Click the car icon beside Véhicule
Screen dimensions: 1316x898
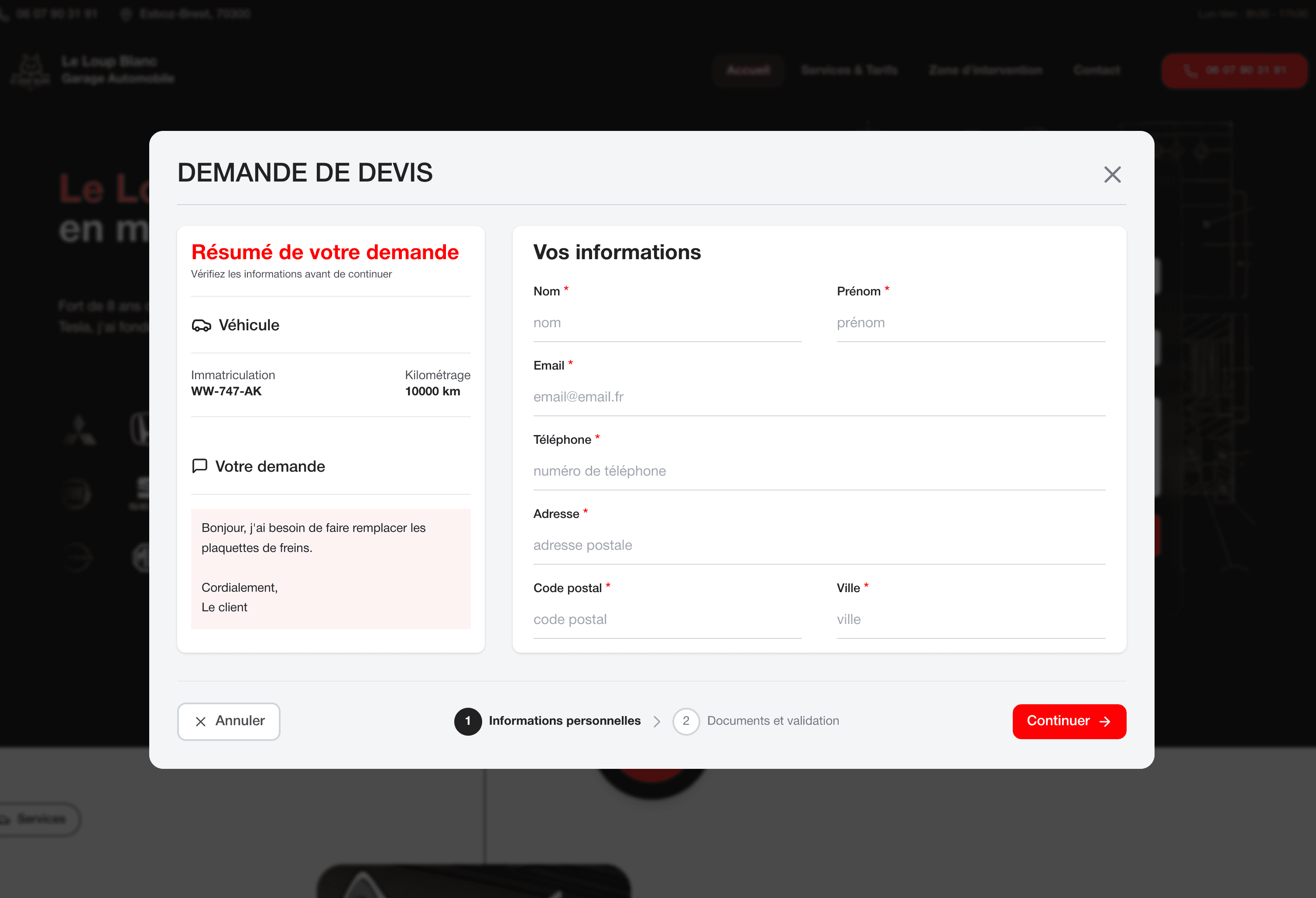point(201,326)
